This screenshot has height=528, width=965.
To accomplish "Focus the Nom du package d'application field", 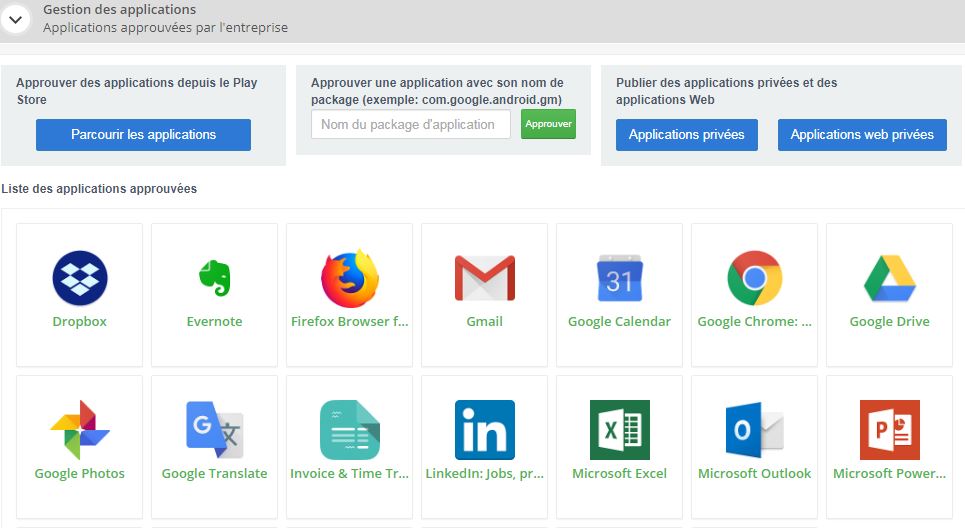I will [x=410, y=124].
